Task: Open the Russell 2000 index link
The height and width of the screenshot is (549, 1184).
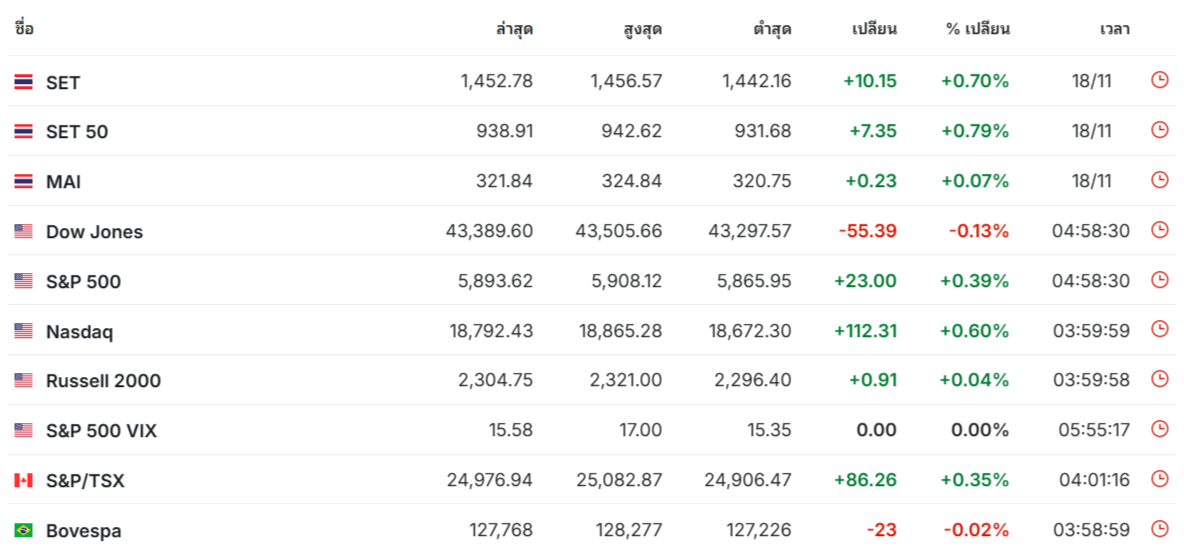Action: [x=103, y=381]
